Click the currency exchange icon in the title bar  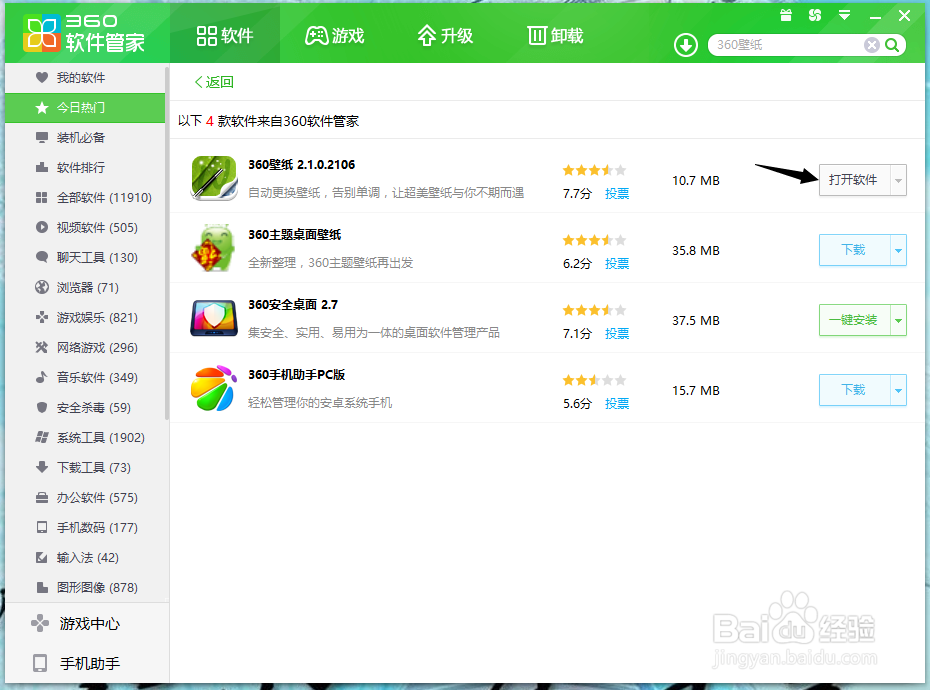(813, 14)
